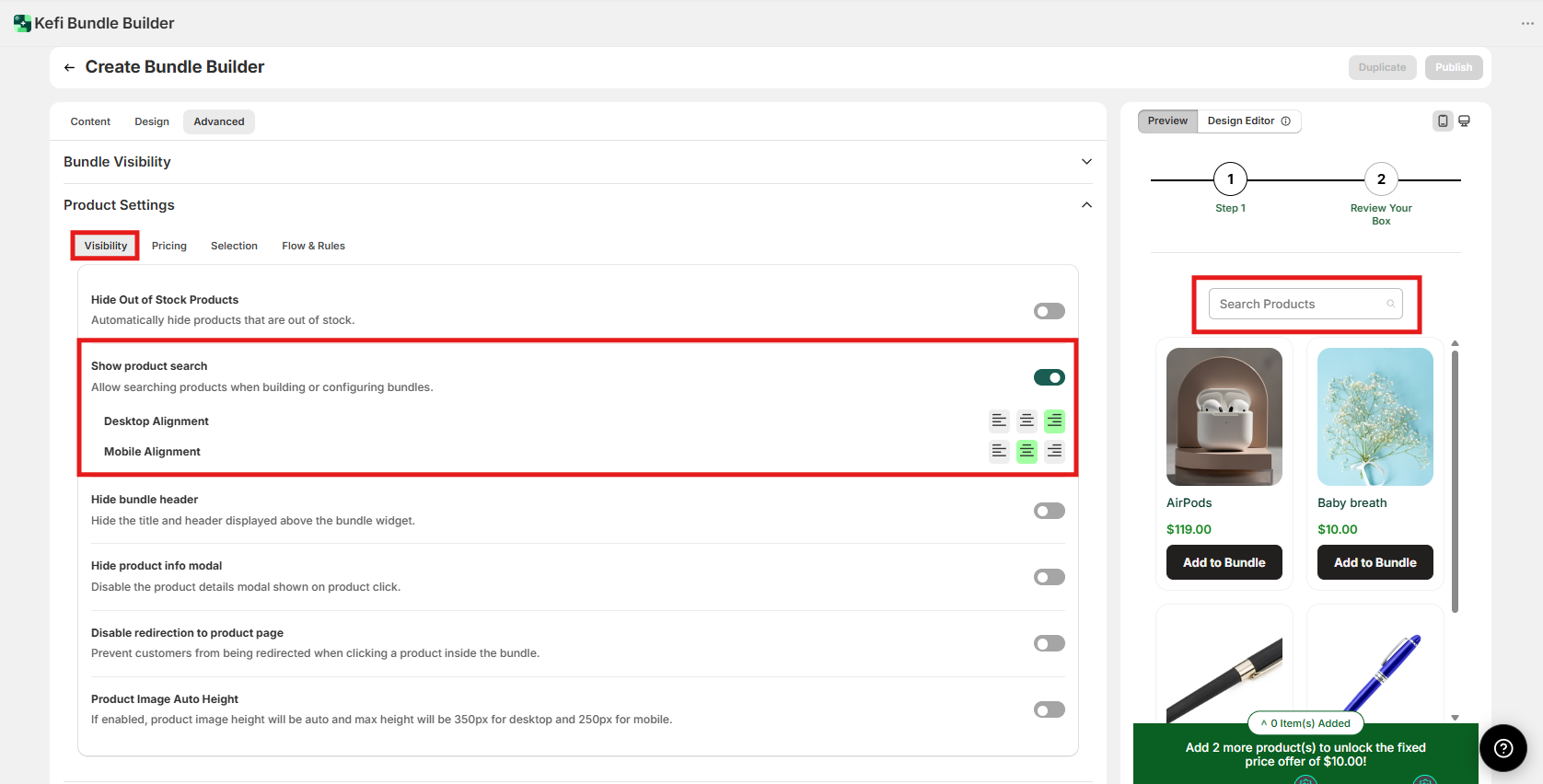This screenshot has height=784, width=1543.
Task: Open the help question mark widget
Action: (1503, 748)
